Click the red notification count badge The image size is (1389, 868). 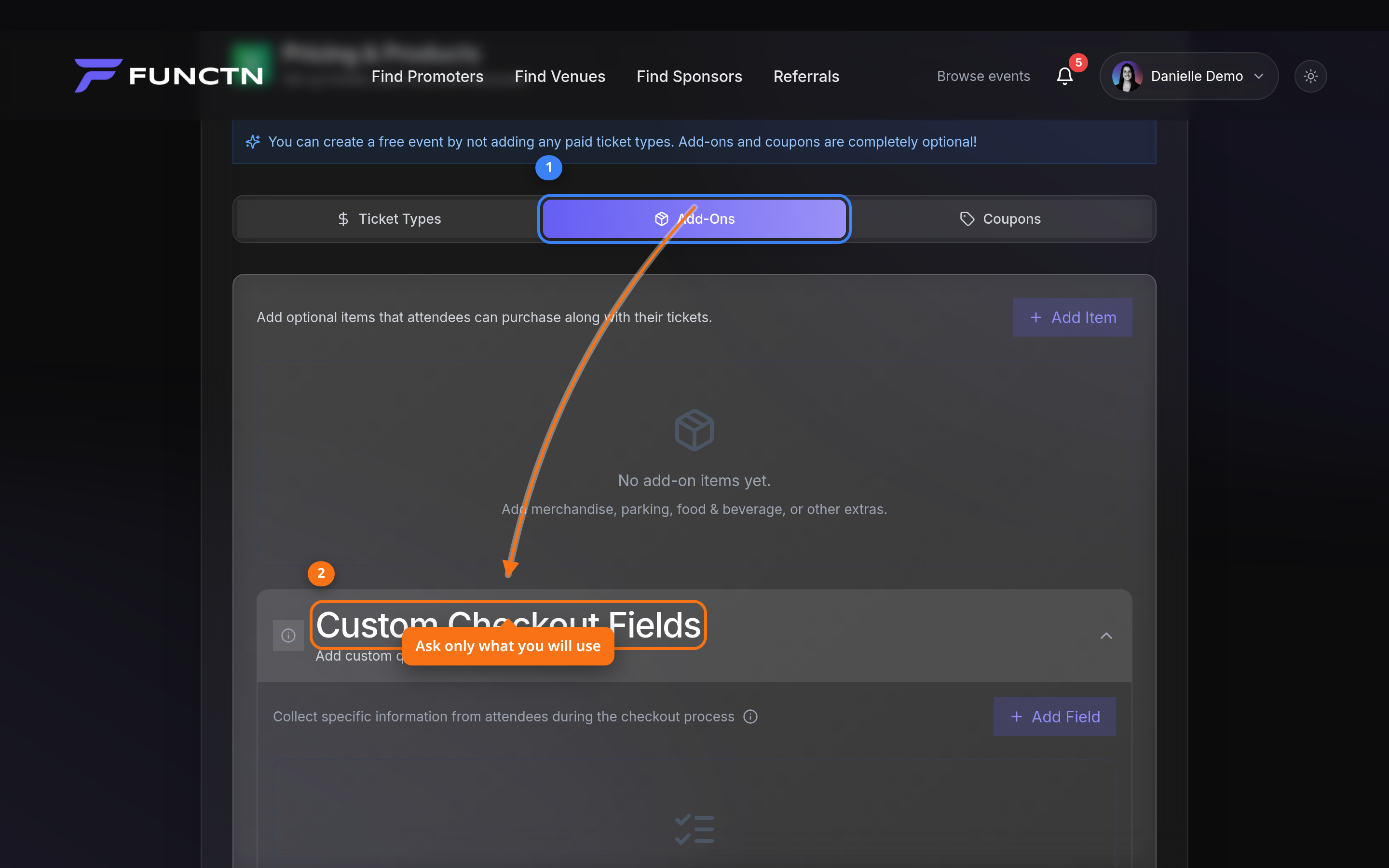tap(1078, 63)
